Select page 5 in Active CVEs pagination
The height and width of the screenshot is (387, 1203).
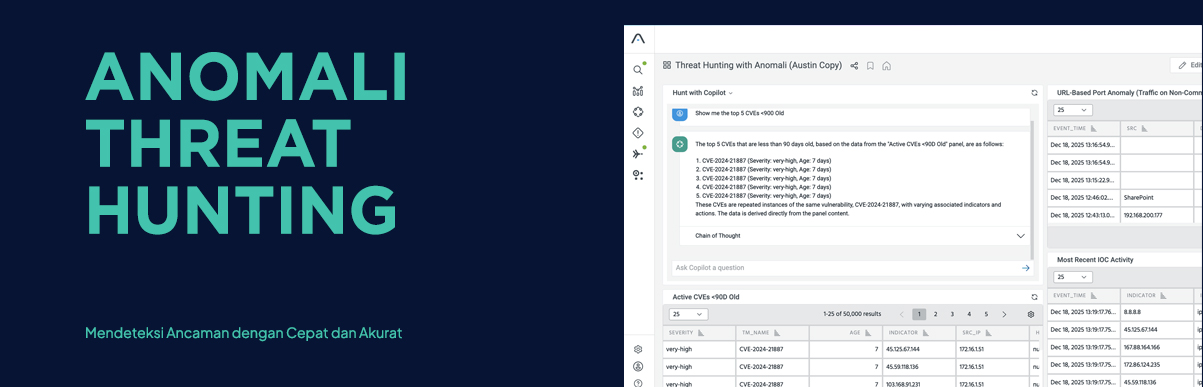click(x=986, y=315)
